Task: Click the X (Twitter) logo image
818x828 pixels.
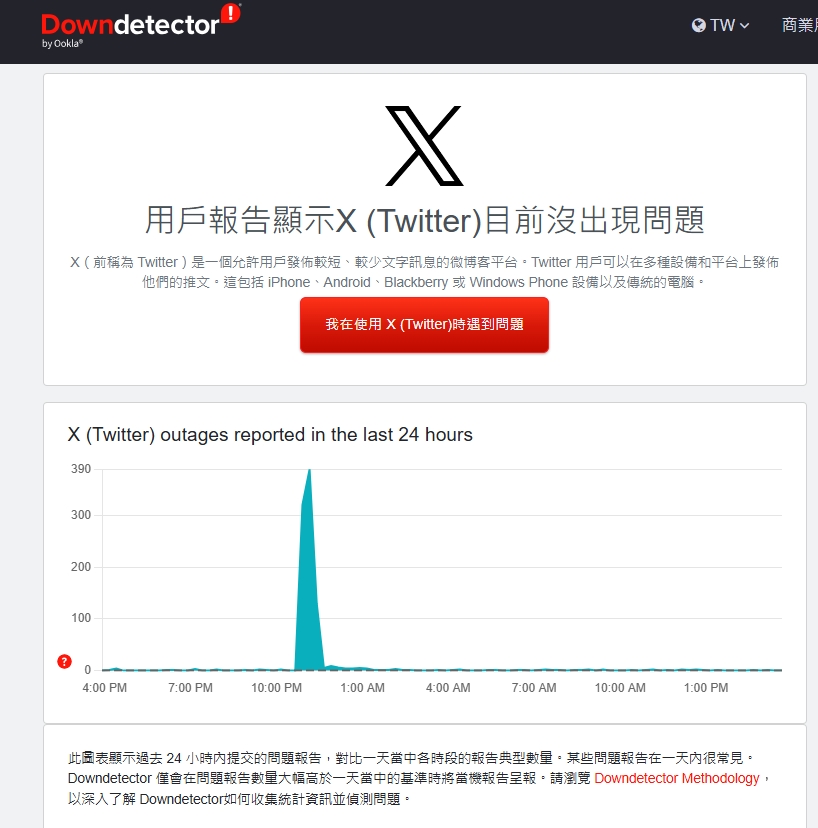Action: pos(424,146)
